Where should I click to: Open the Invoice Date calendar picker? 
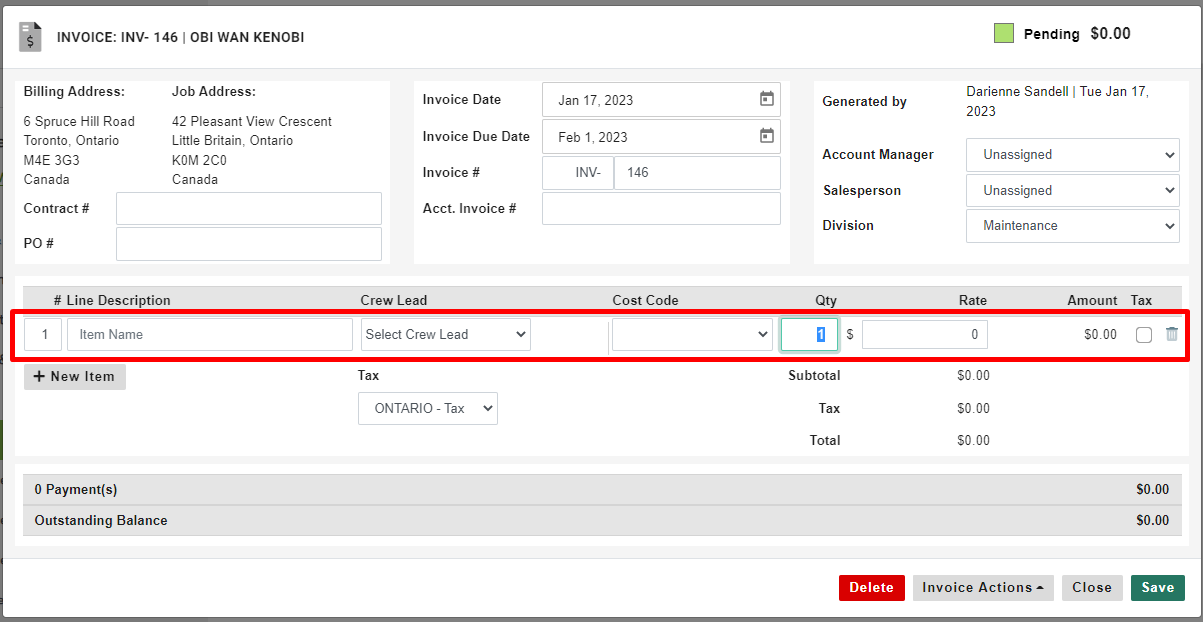766,99
